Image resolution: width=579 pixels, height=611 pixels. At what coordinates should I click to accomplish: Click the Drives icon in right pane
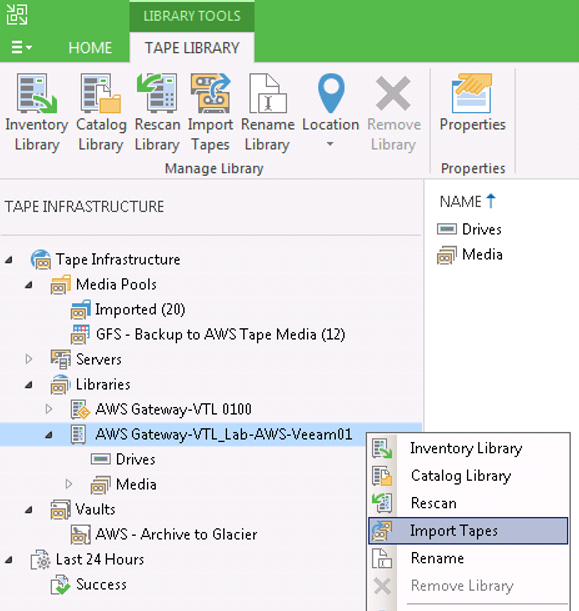point(447,229)
